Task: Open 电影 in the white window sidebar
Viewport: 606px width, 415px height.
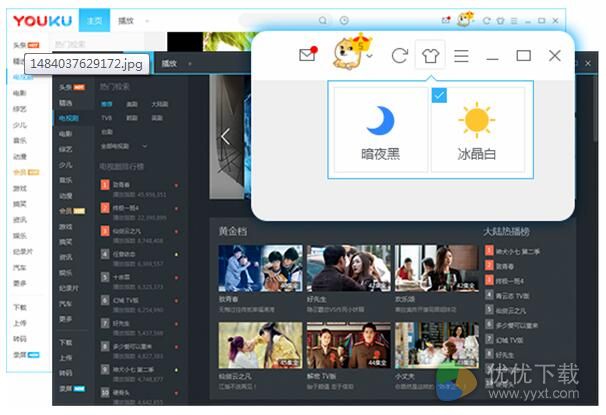Action: click(20, 93)
